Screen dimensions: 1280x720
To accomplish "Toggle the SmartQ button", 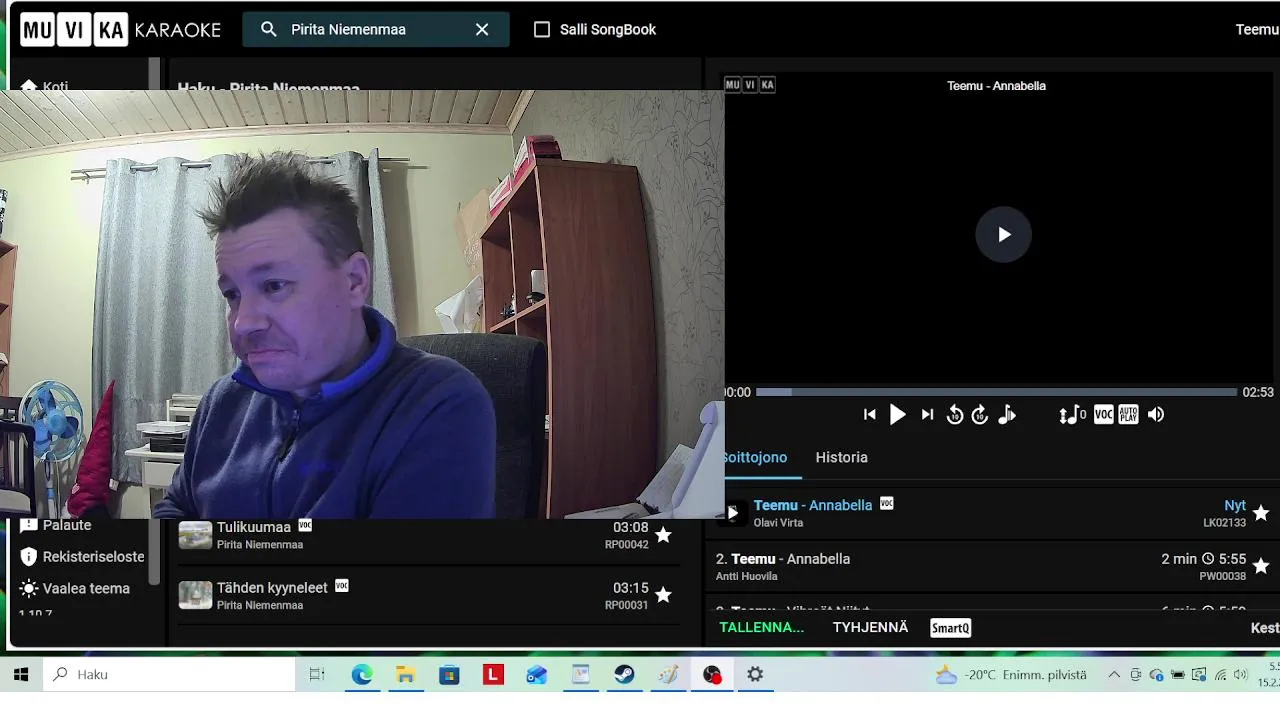I will pyautogui.click(x=950, y=628).
